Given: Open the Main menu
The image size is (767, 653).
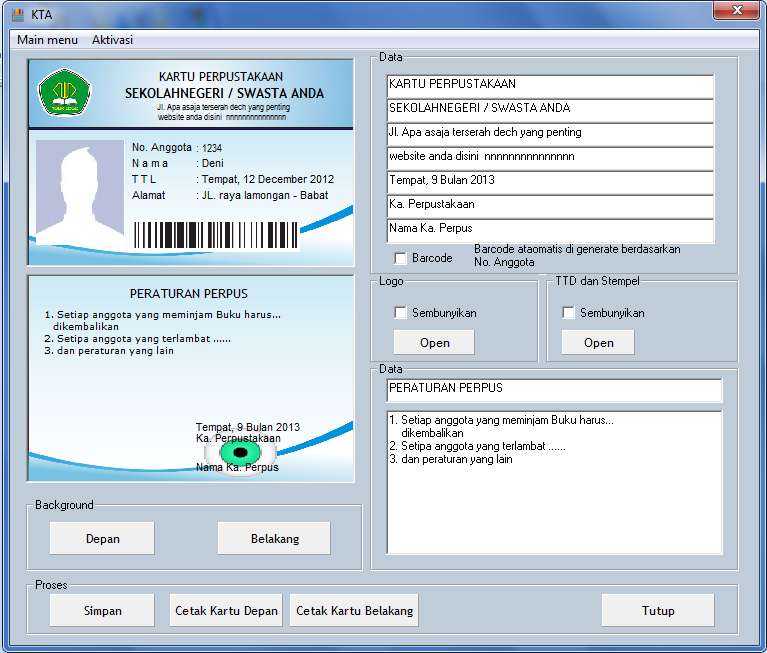Looking at the screenshot, I should point(47,40).
